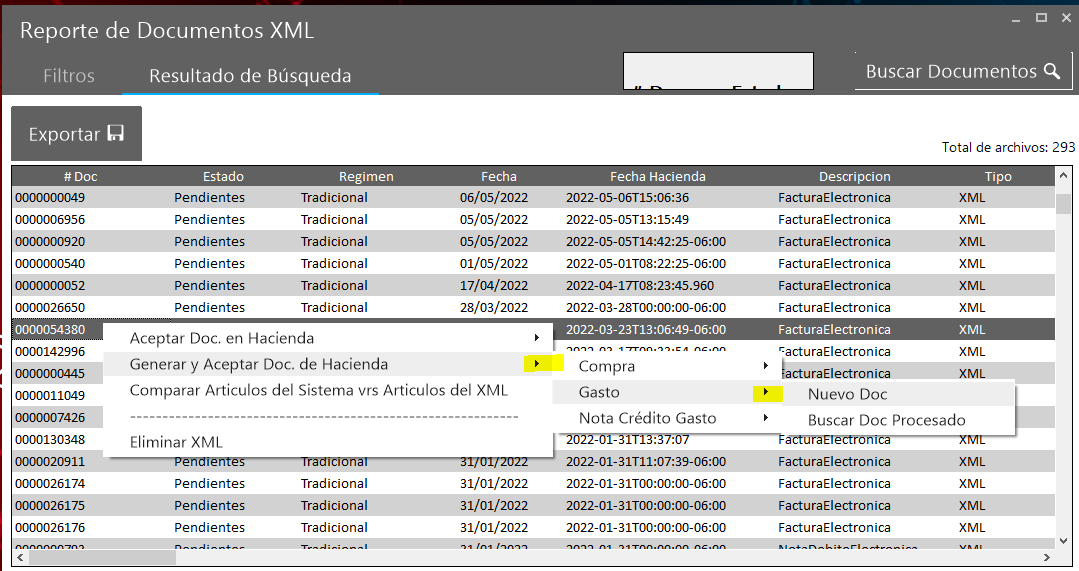Click Eliminar XML in the context menu
The height and width of the screenshot is (571, 1079).
[176, 442]
